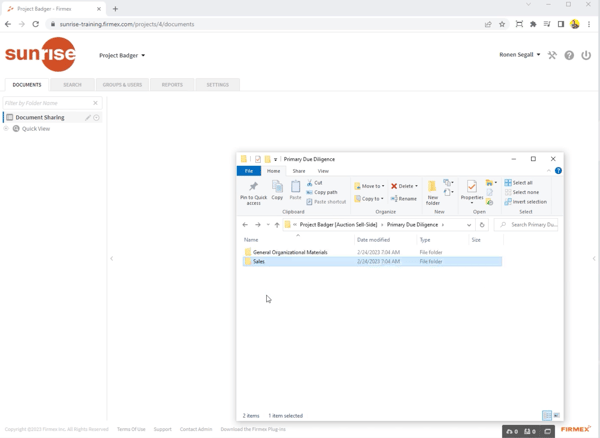Screen dimensions: 600x438
Task: Click Cut in the Explorer ribbon
Action: click(x=315, y=183)
